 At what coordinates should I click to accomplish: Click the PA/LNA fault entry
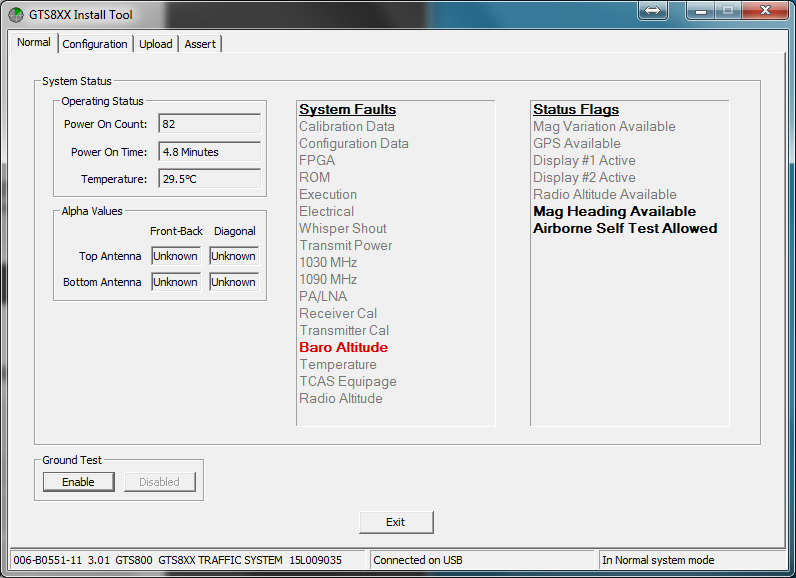323,296
